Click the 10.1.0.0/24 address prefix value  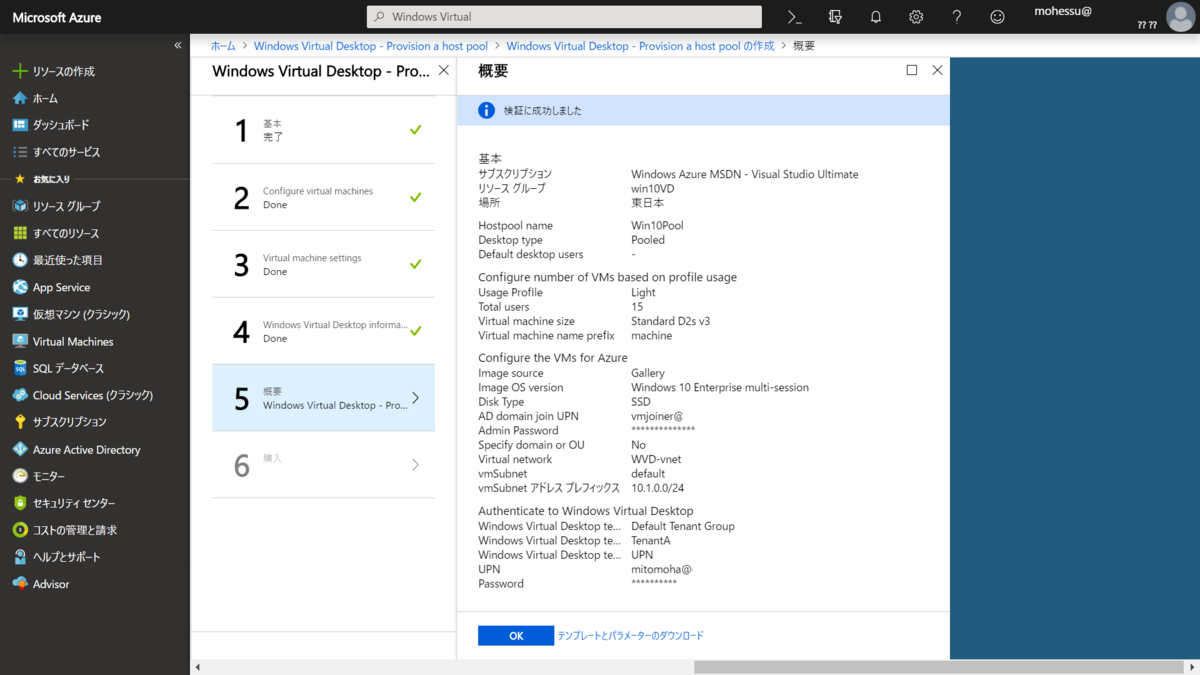pos(659,488)
